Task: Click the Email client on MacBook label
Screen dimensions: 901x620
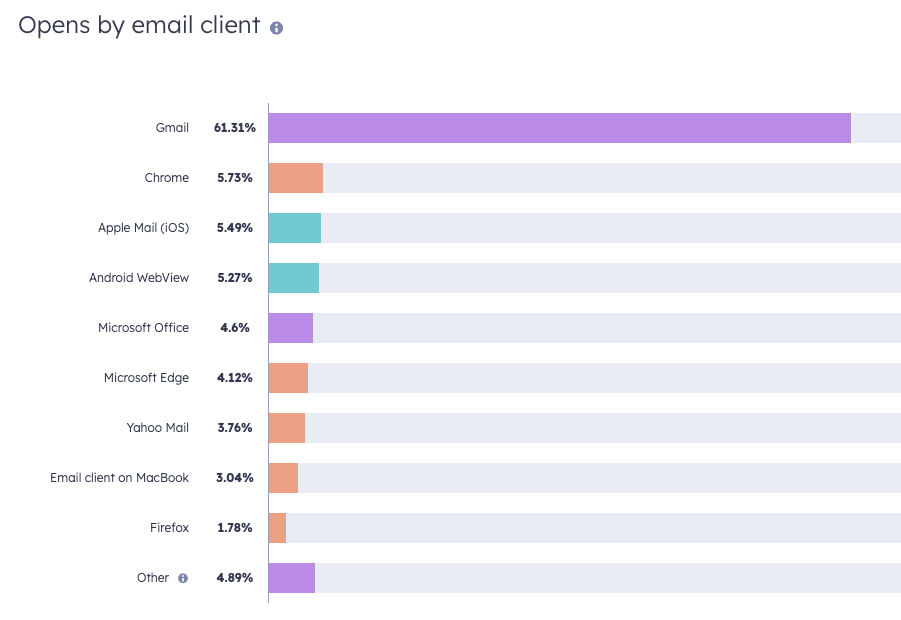Action: (119, 478)
